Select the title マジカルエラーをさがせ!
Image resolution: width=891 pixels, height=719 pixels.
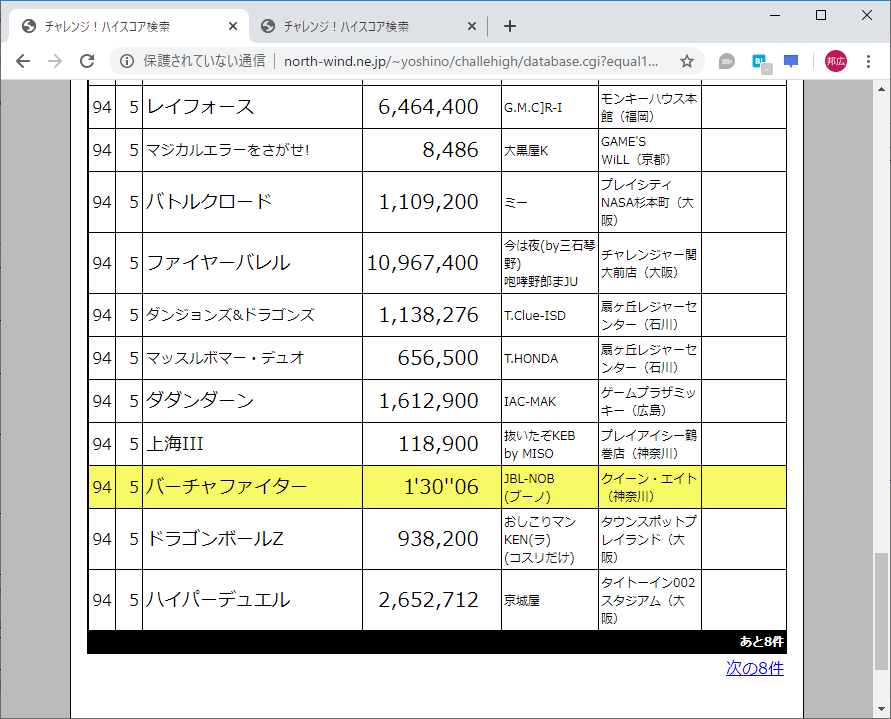[x=227, y=150]
